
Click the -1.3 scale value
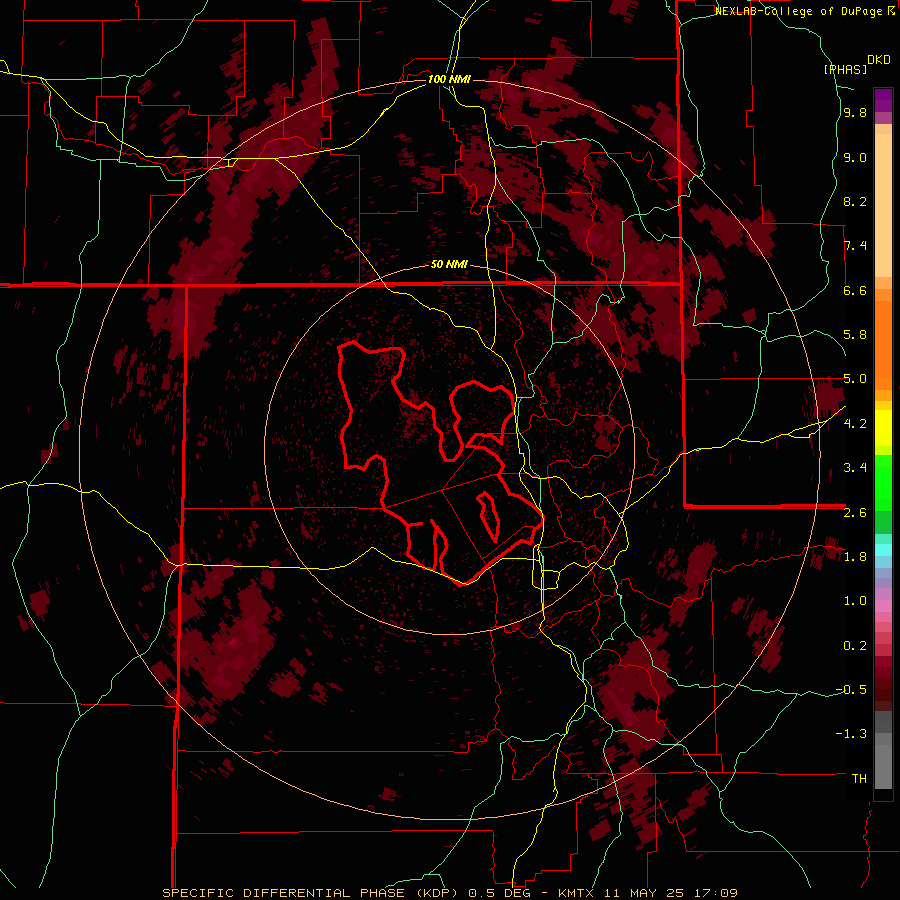851,734
